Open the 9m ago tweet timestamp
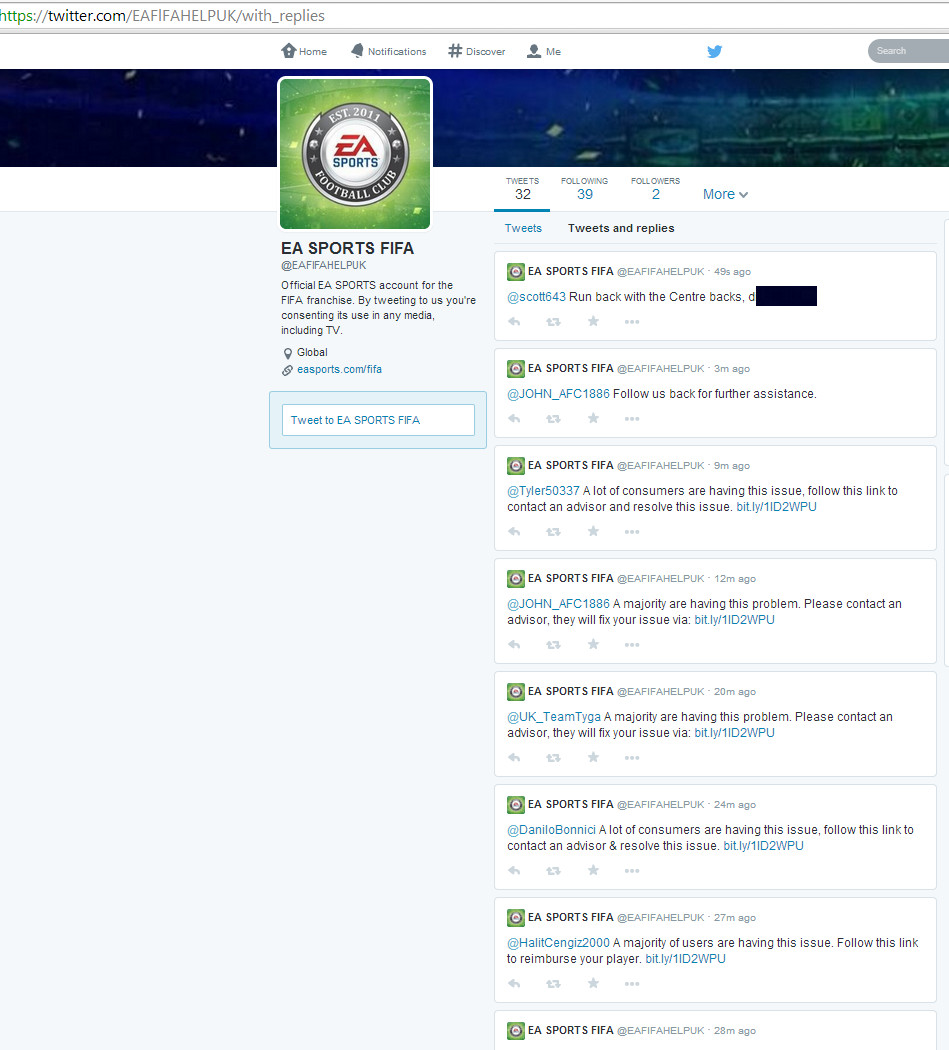This screenshot has height=1050, width=949. pyautogui.click(x=731, y=466)
